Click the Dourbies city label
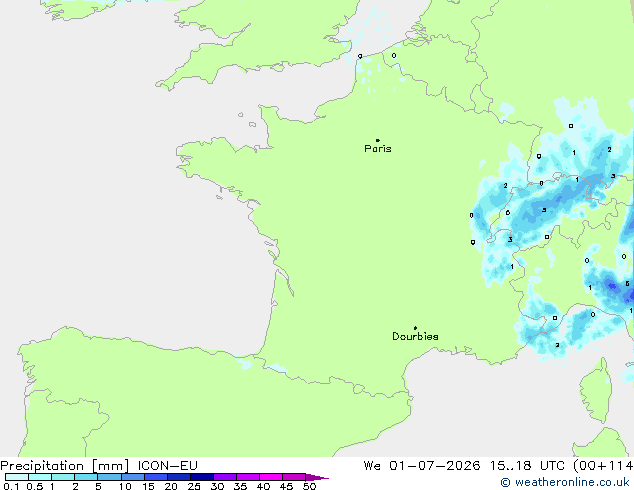This screenshot has height=490, width=634. [x=415, y=336]
